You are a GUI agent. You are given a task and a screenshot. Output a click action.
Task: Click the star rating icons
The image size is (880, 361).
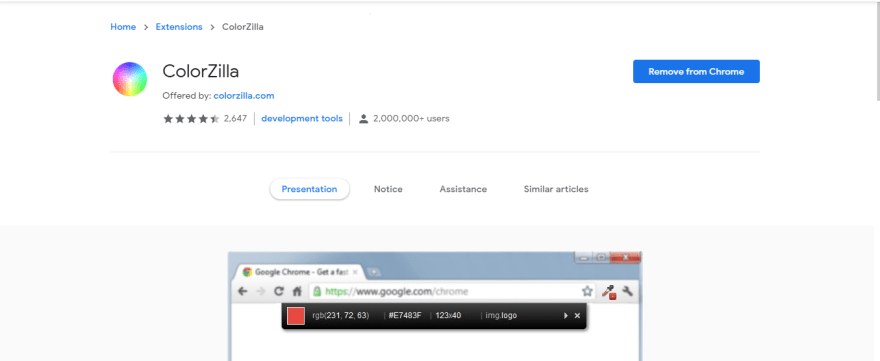pyautogui.click(x=191, y=118)
